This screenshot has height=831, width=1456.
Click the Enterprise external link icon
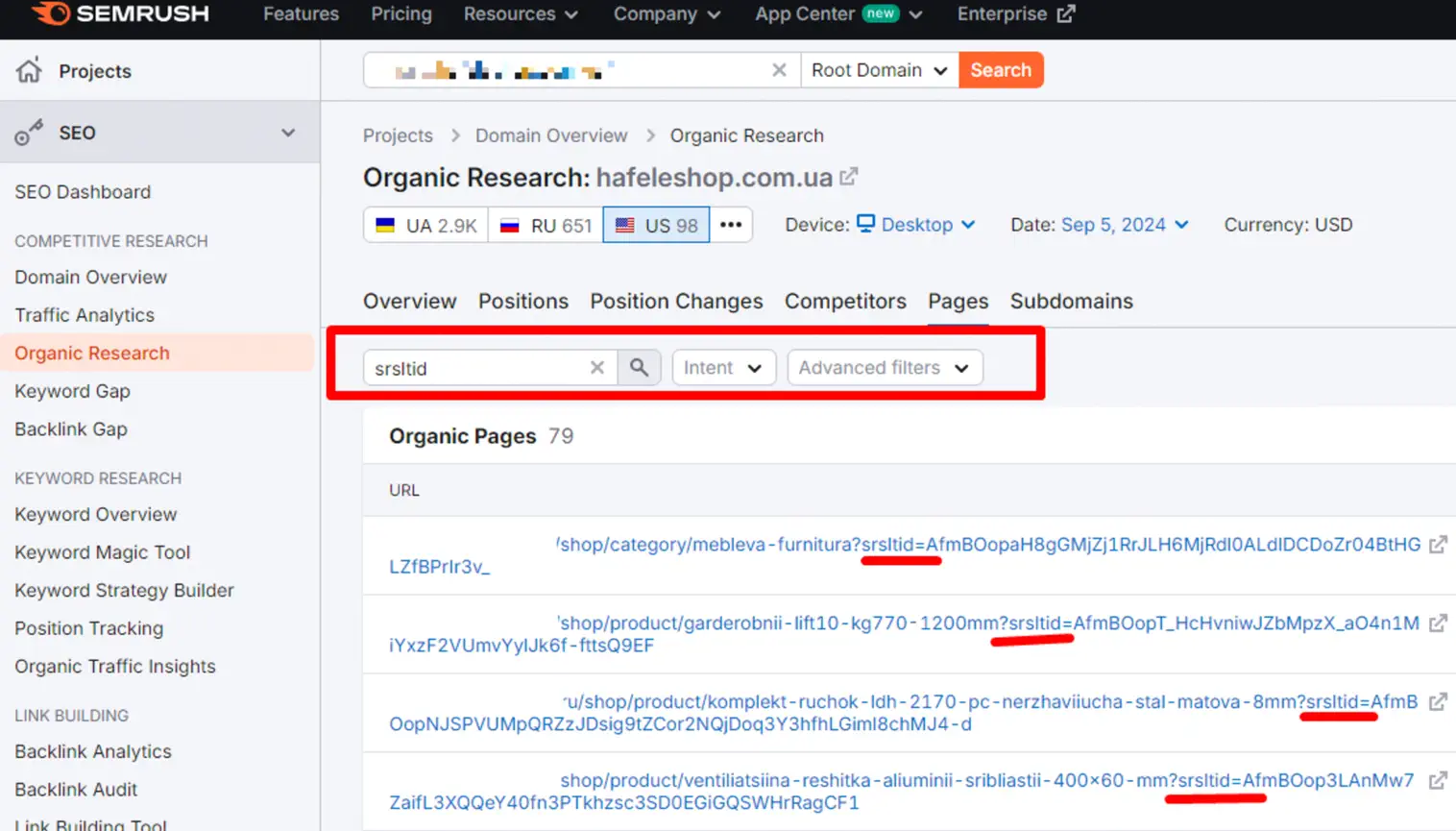(x=1066, y=14)
